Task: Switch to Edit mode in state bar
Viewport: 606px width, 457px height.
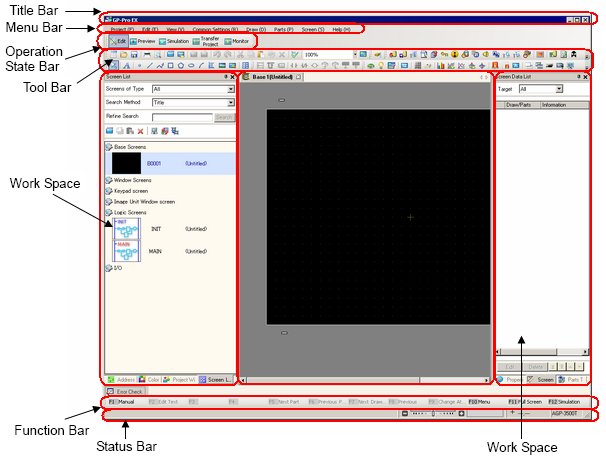Action: [x=118, y=41]
